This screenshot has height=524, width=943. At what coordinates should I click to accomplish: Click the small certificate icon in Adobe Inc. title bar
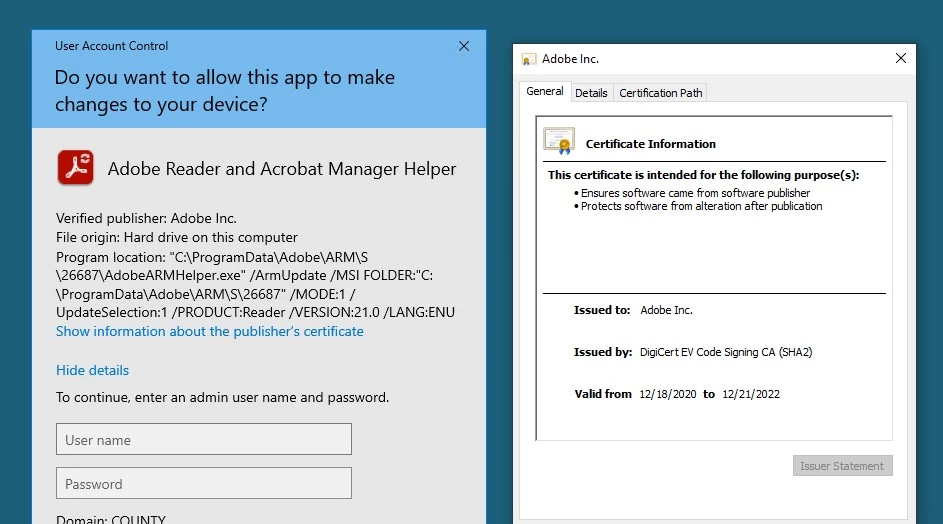529,59
